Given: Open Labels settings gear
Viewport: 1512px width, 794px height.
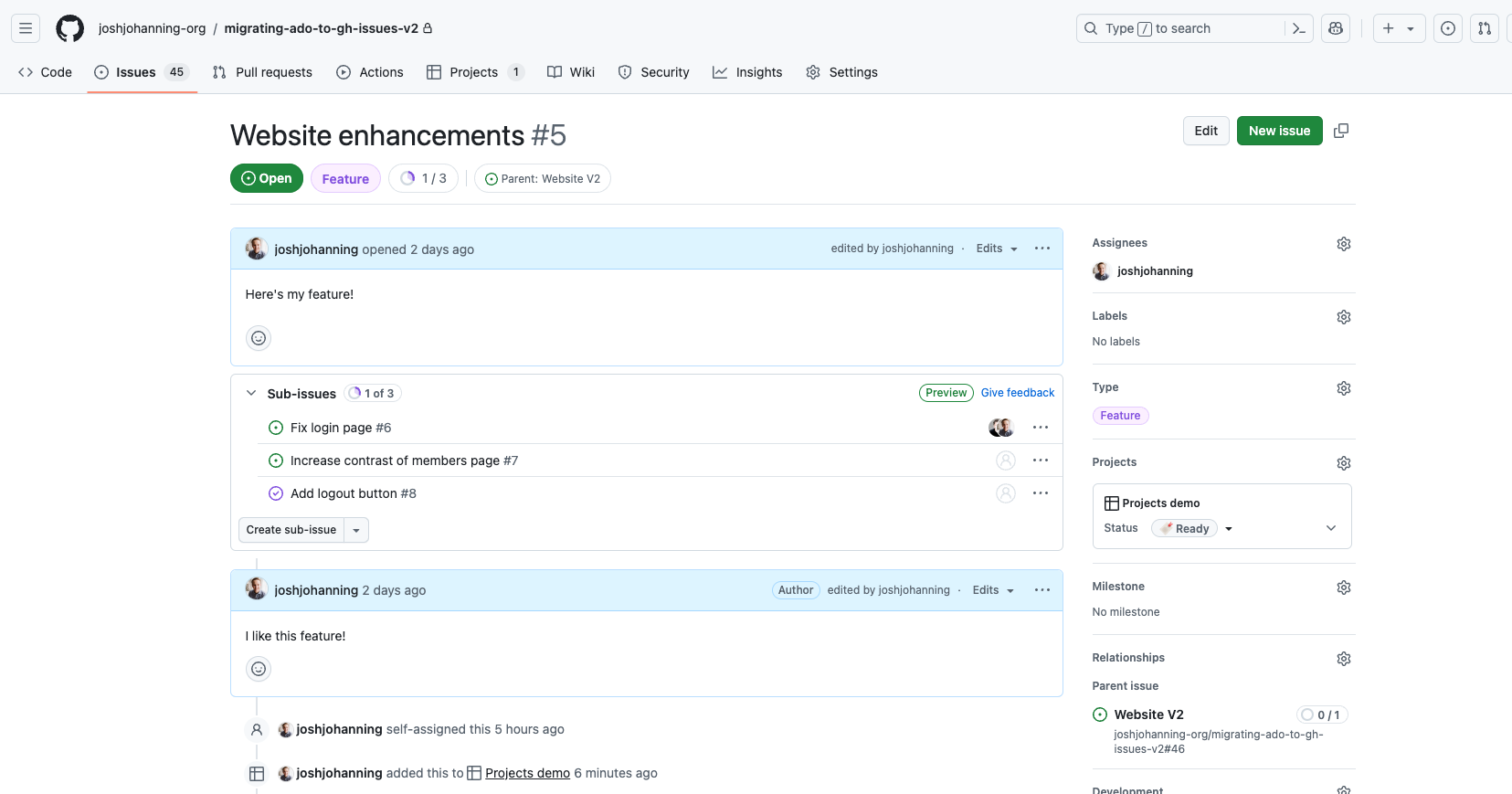Looking at the screenshot, I should [1343, 317].
